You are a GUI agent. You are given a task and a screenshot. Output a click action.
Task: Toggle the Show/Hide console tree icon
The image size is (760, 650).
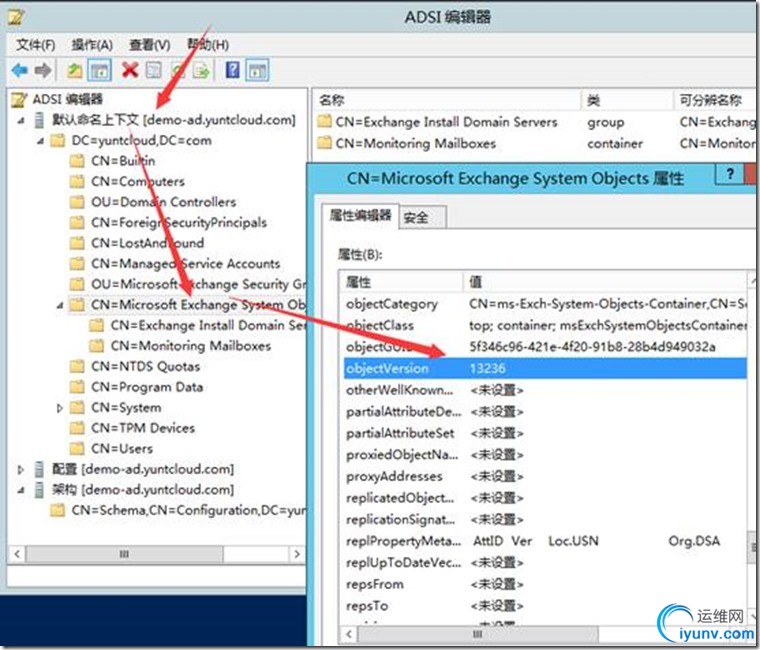coord(99,71)
